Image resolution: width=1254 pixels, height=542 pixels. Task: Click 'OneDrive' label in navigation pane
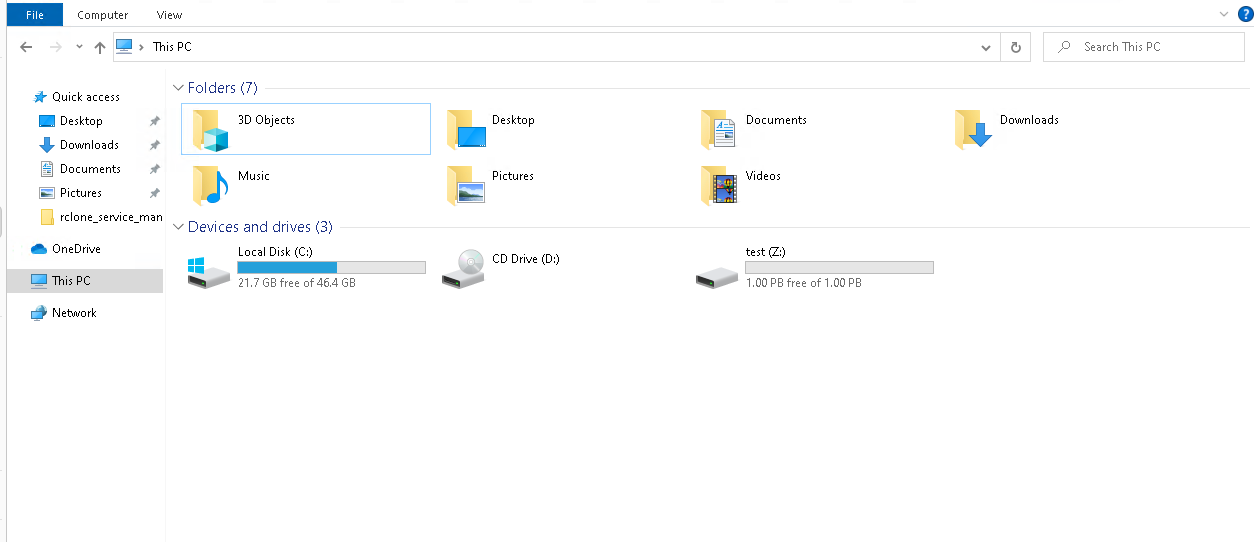click(76, 249)
